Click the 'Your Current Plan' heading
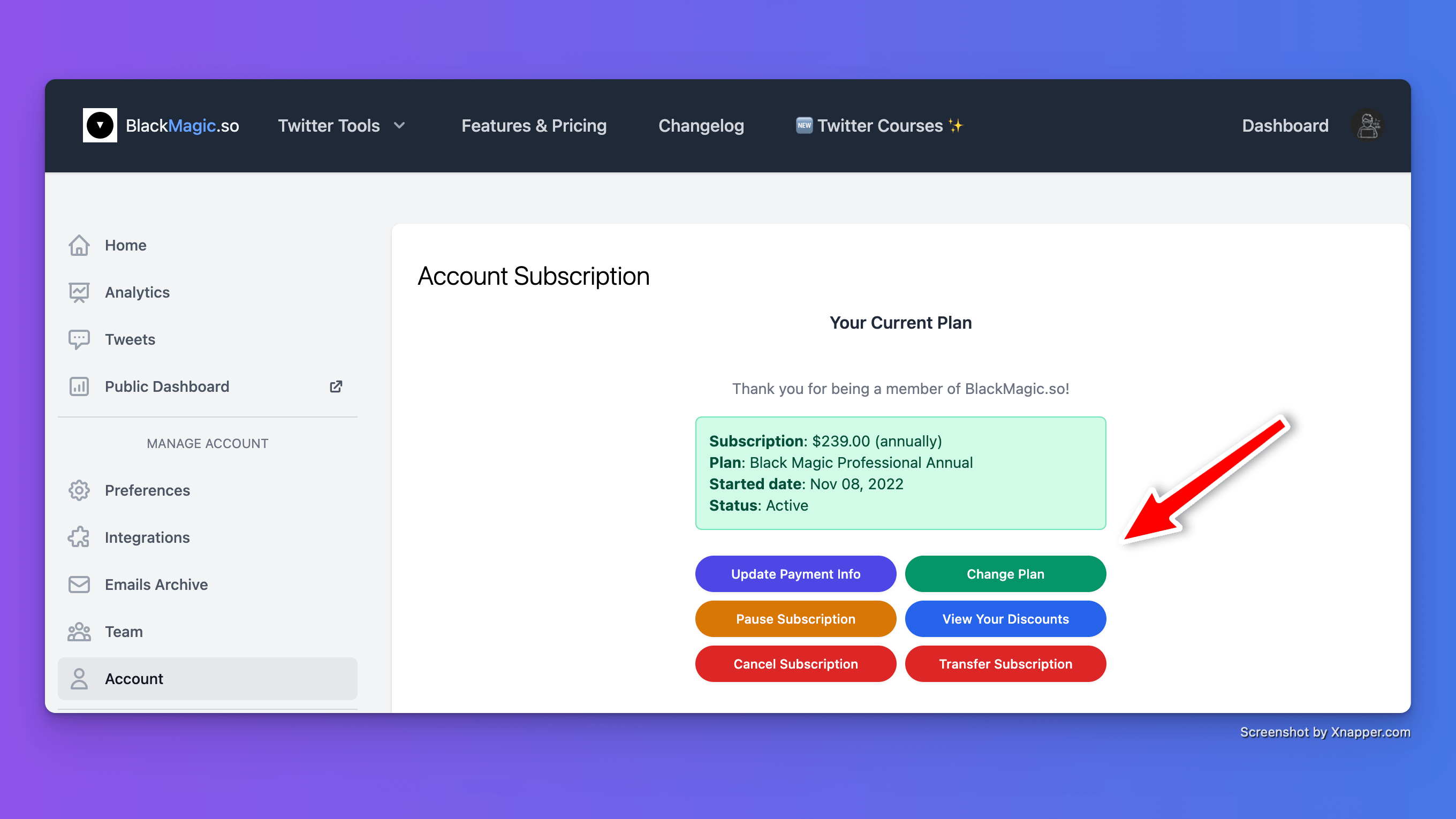The height and width of the screenshot is (819, 1456). [900, 323]
